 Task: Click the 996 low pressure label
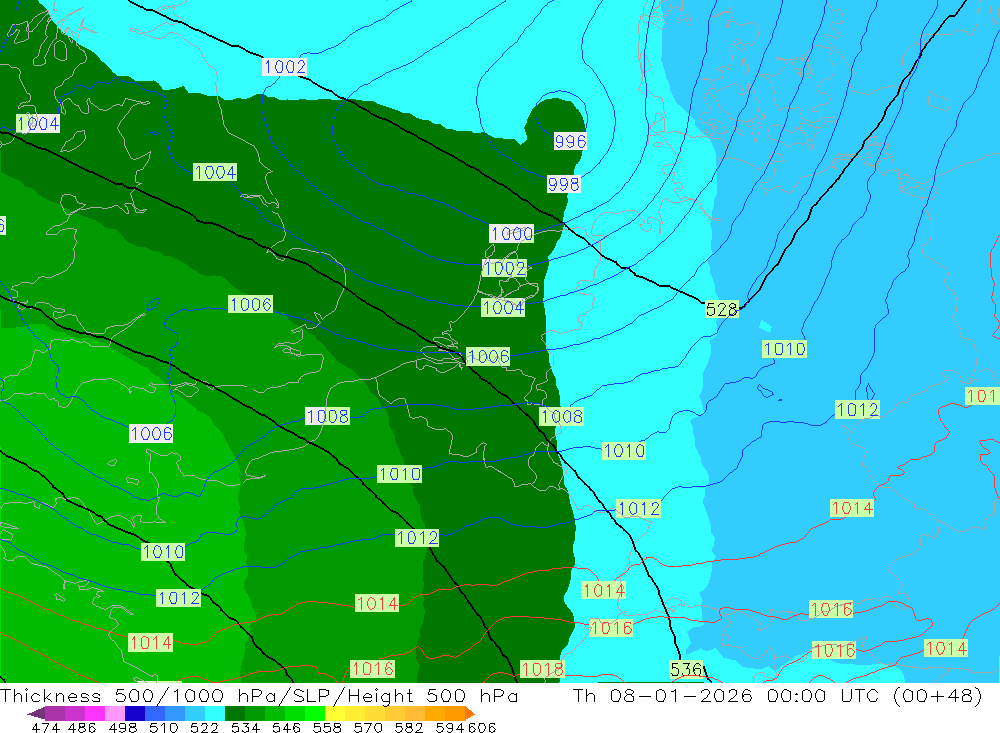[x=570, y=141]
